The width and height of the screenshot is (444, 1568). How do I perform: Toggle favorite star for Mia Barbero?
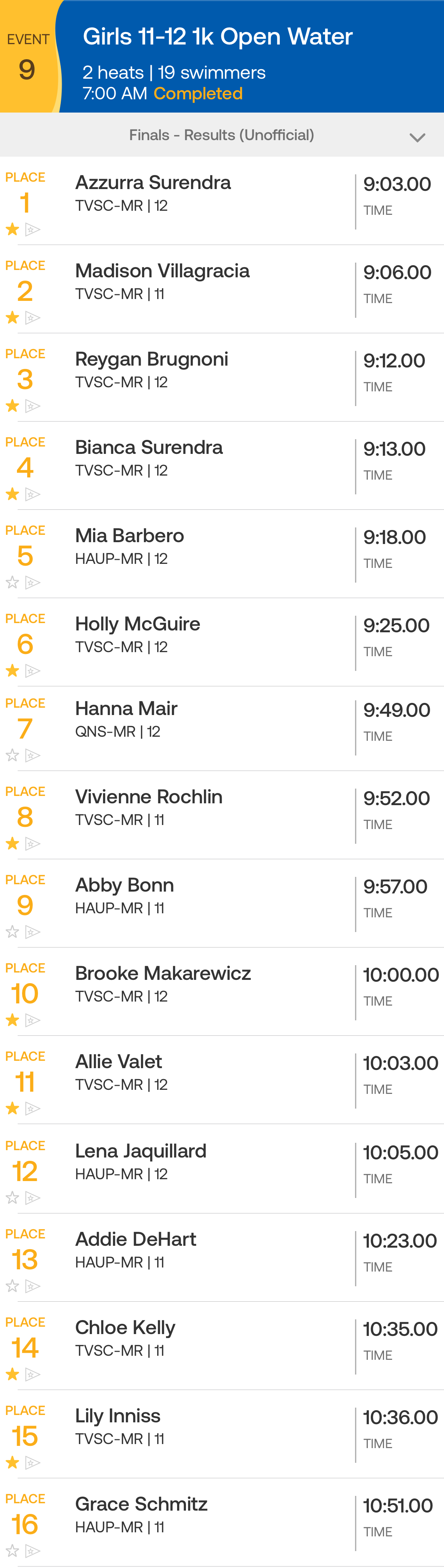(12, 583)
